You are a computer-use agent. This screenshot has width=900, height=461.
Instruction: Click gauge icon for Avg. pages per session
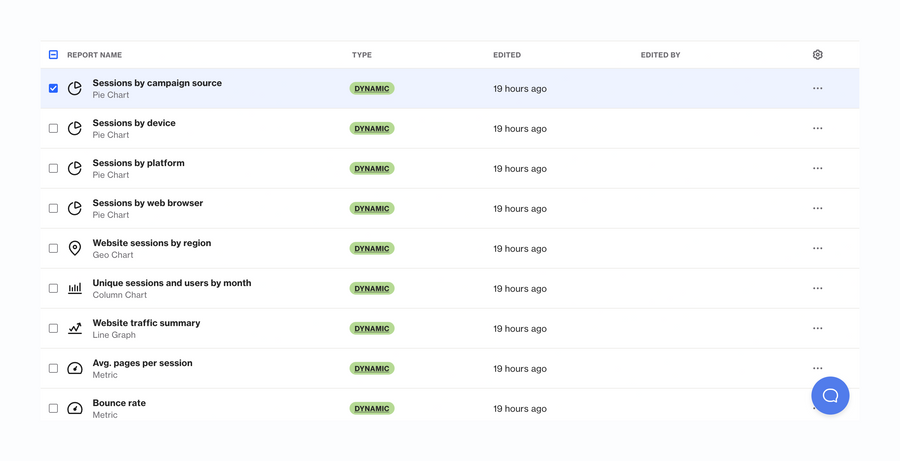point(75,369)
